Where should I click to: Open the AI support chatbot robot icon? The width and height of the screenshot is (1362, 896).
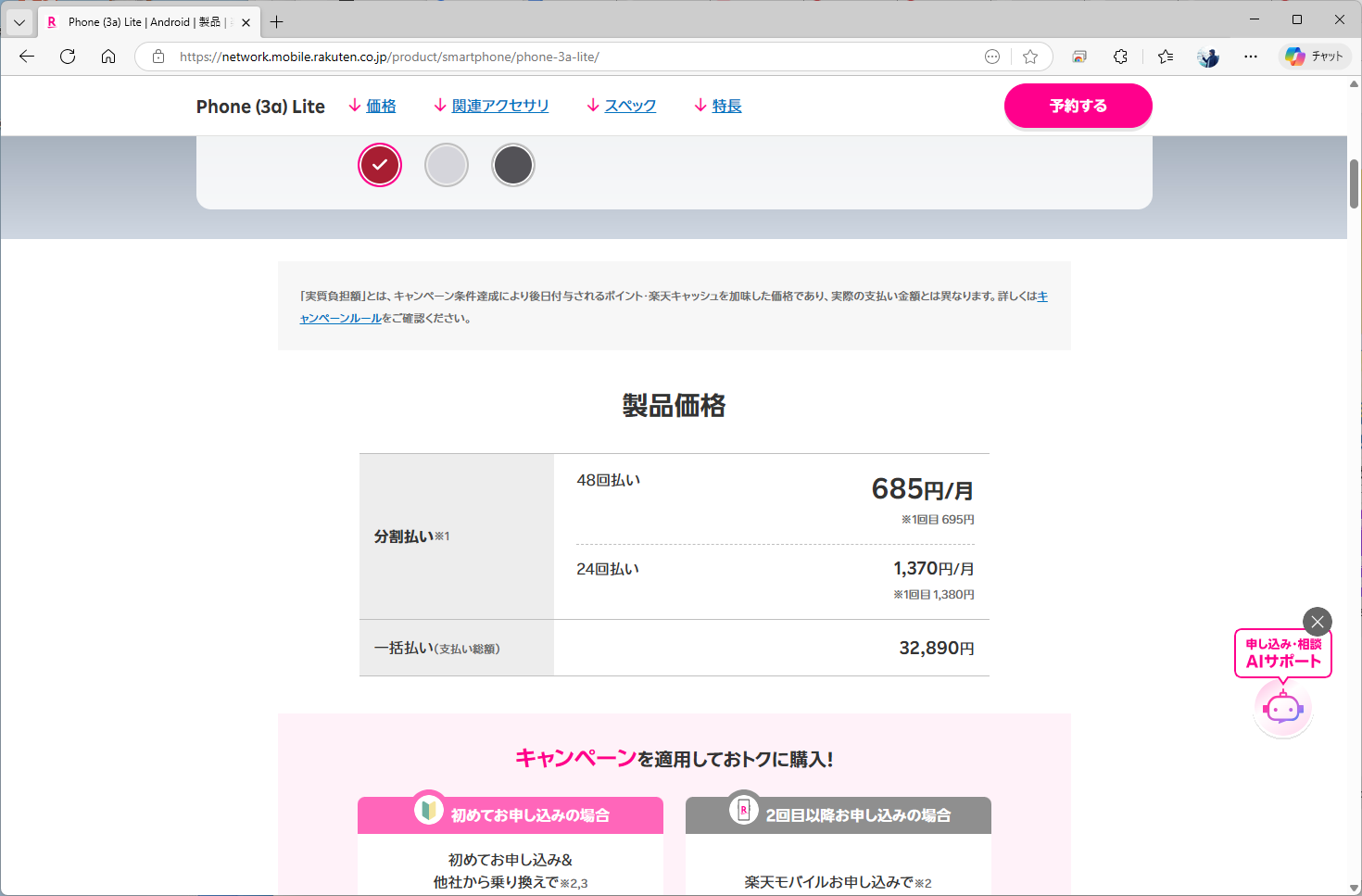[x=1283, y=709]
